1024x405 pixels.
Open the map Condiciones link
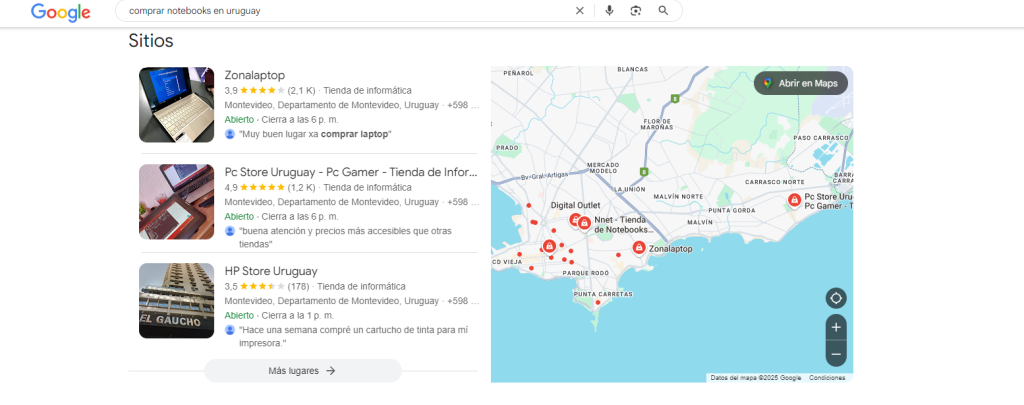(827, 378)
